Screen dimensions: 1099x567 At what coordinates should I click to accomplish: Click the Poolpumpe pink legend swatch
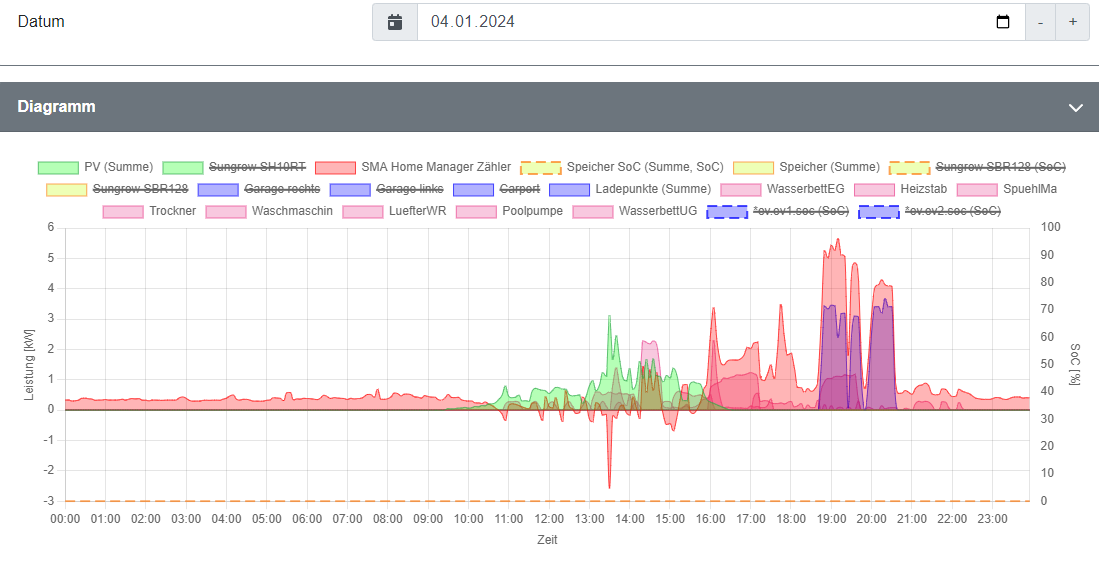tap(475, 211)
